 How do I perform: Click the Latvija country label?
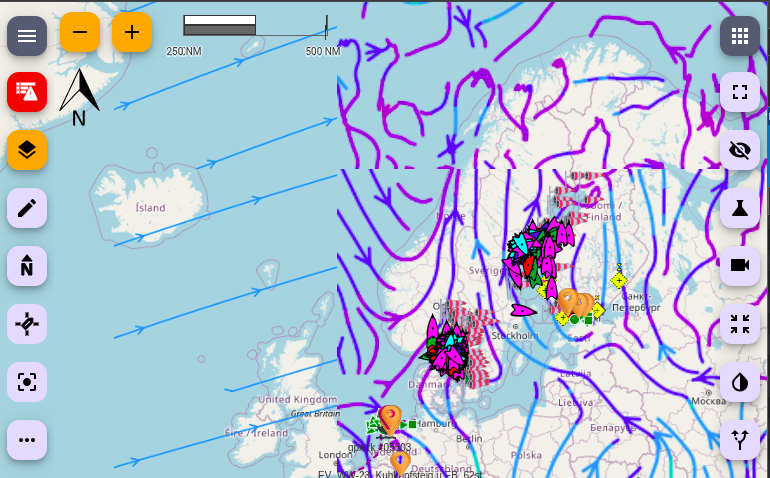pyautogui.click(x=576, y=373)
